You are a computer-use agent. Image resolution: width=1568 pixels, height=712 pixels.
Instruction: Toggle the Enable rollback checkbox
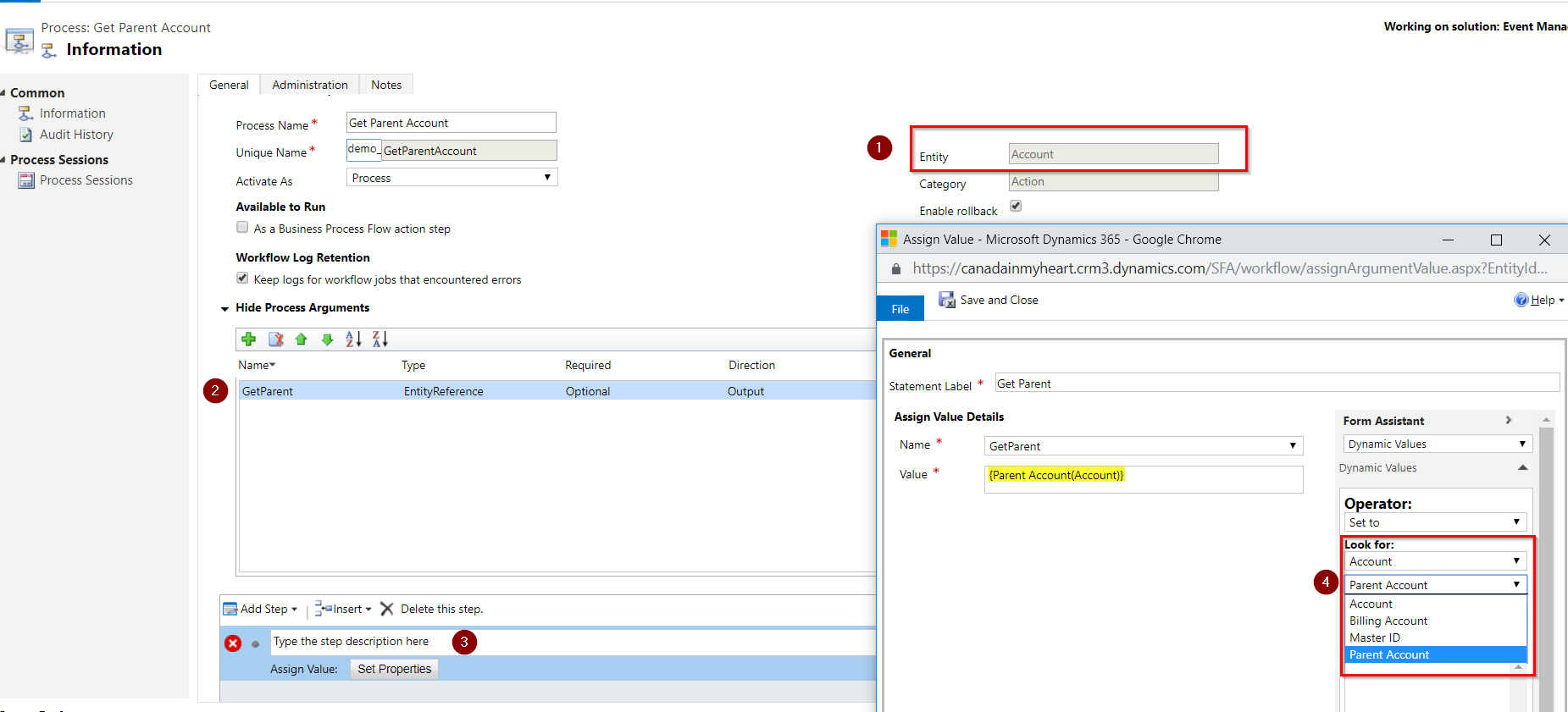point(1016,206)
